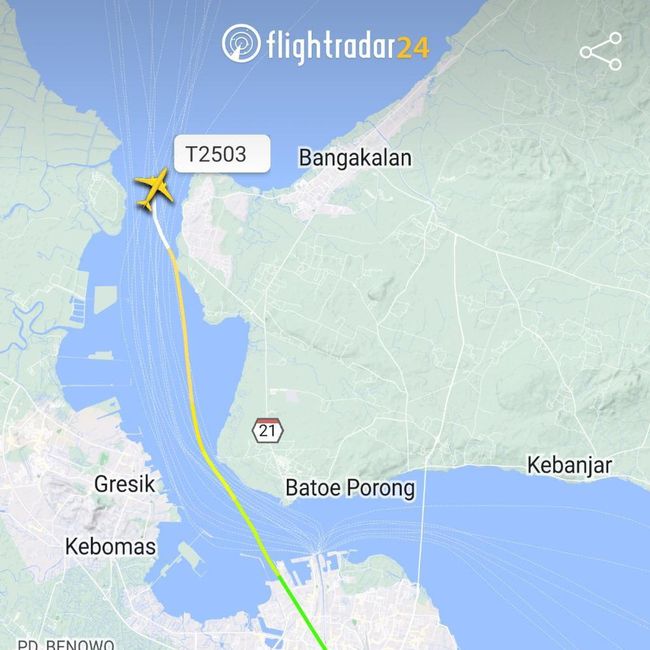650x650 pixels.
Task: Tap the PD. BENOWO label
Action: click(x=65, y=644)
